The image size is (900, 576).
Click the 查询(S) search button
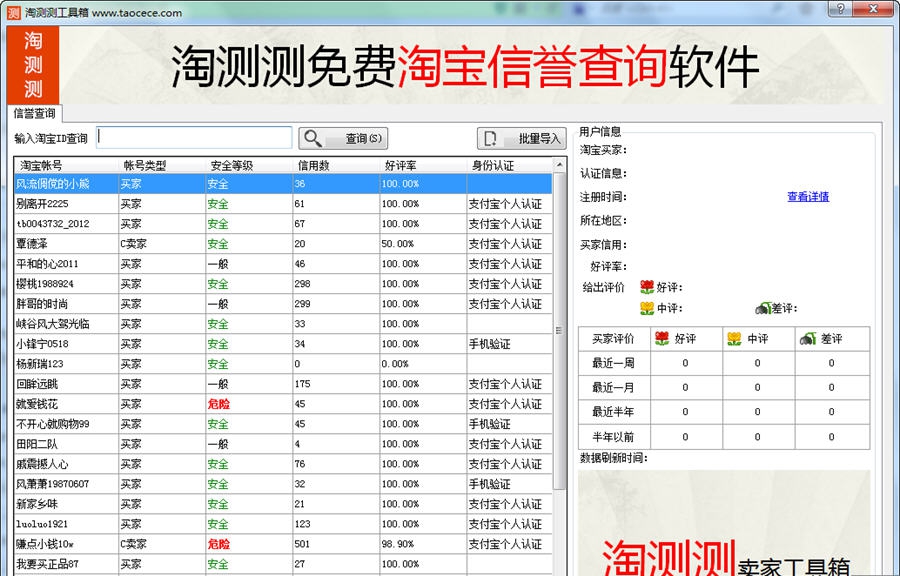[x=343, y=138]
